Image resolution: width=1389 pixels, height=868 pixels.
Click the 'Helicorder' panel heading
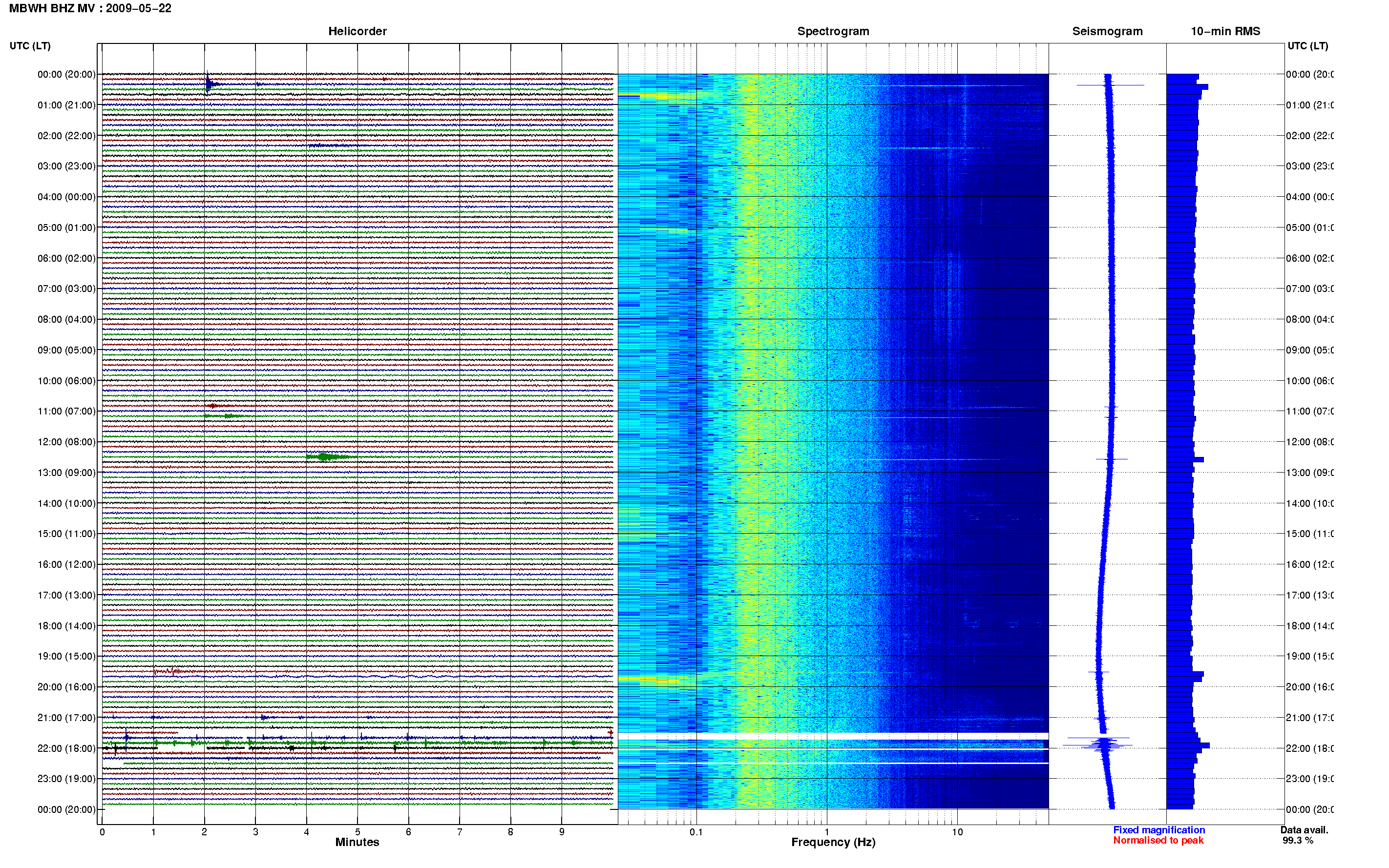[357, 31]
